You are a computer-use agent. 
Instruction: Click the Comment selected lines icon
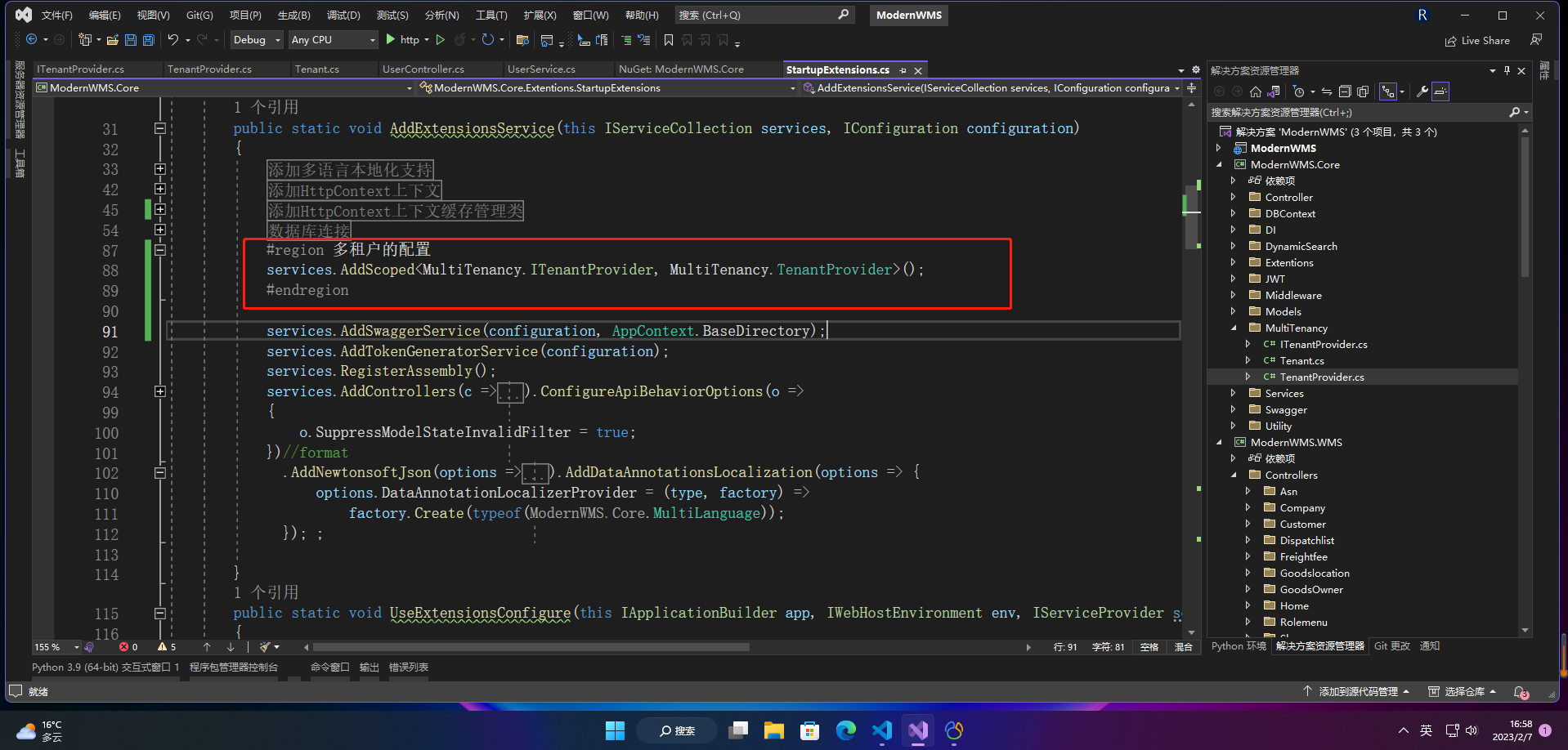[x=626, y=39]
